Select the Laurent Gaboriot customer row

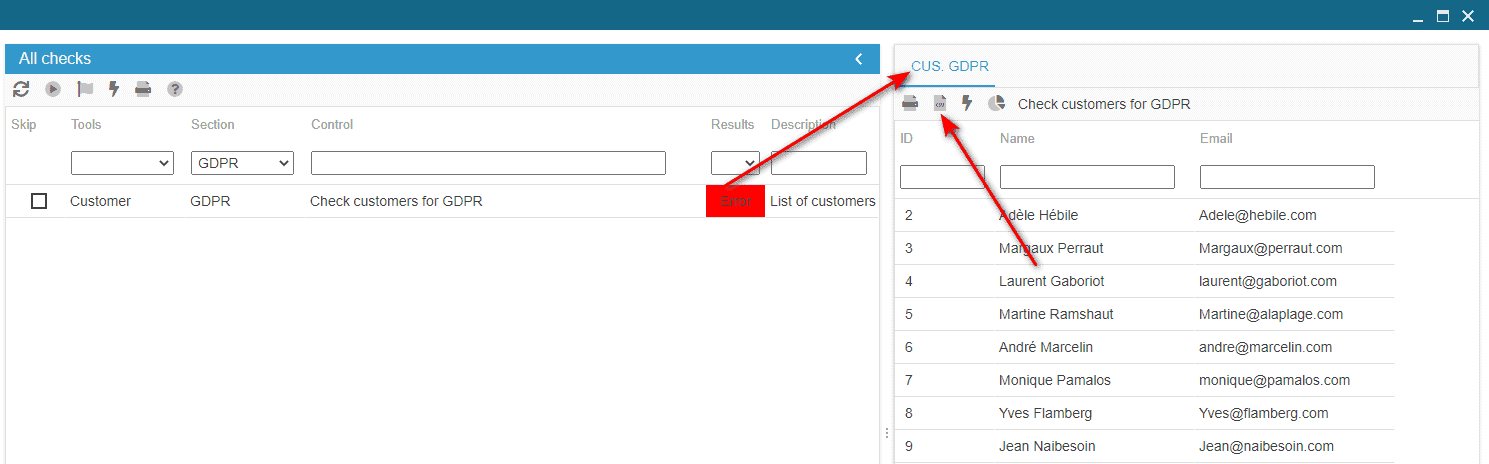(x=1051, y=281)
